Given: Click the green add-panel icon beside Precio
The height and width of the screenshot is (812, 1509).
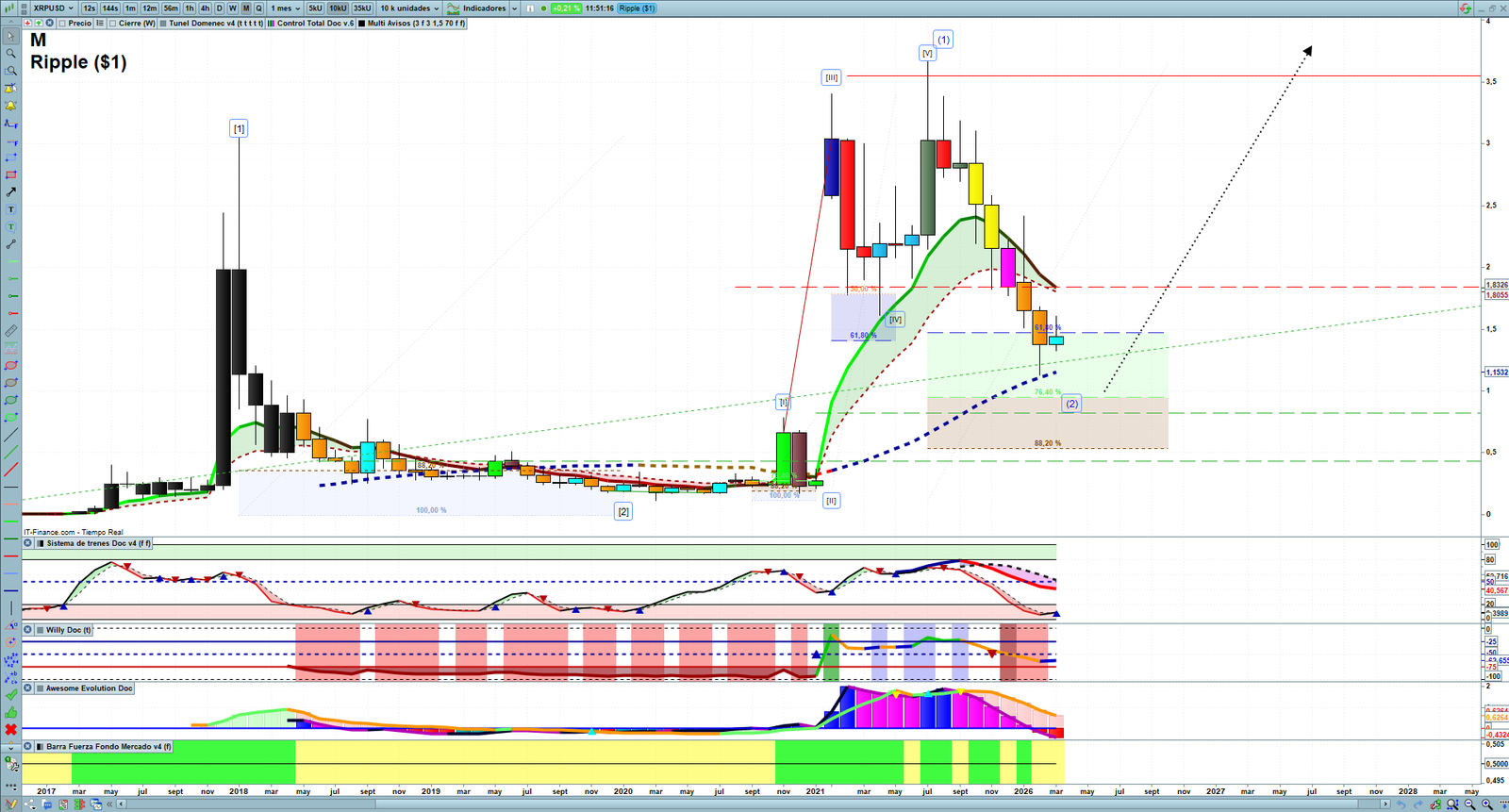Looking at the screenshot, I should (39, 24).
